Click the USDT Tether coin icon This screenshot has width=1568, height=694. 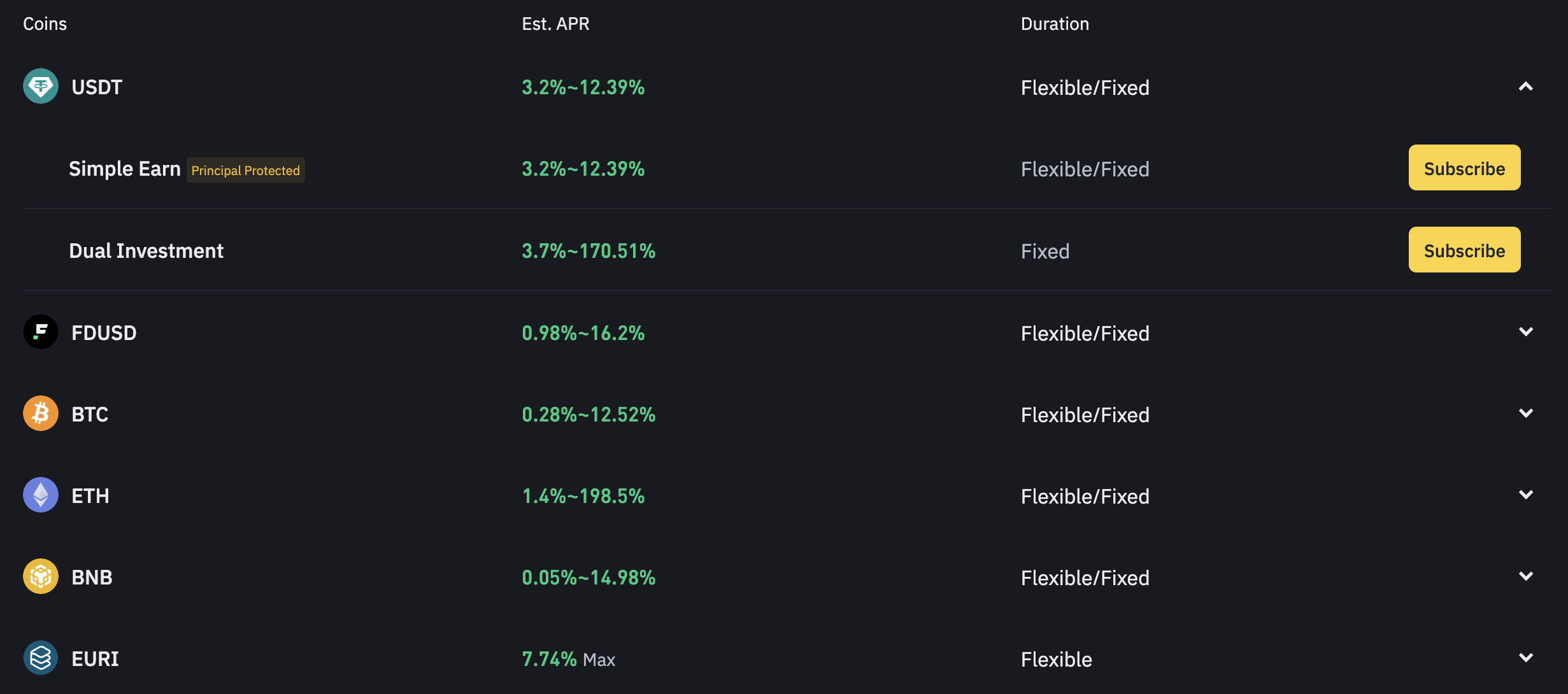[41, 86]
